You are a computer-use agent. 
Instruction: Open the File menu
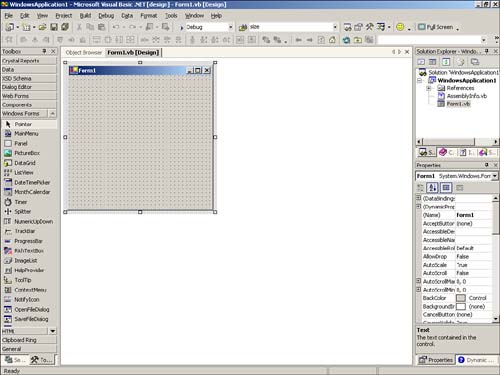tap(9, 16)
